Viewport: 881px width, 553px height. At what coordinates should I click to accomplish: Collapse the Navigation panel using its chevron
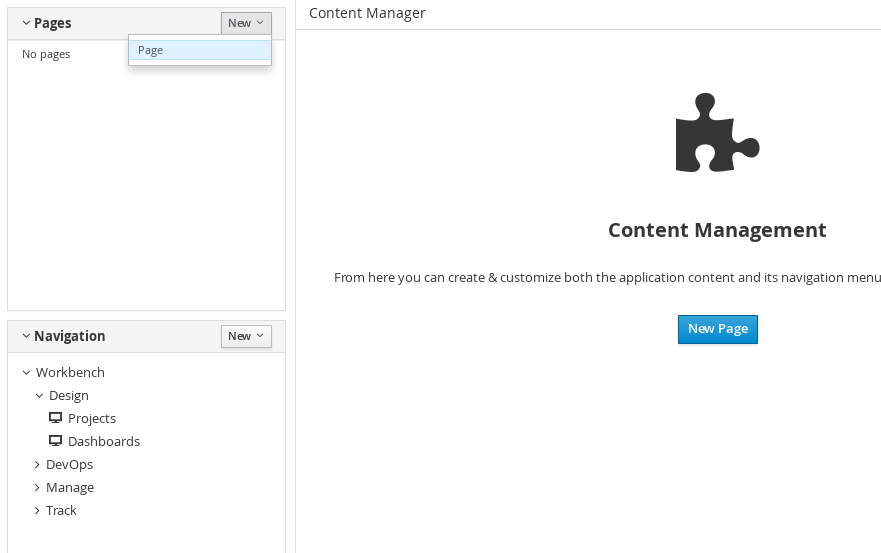(26, 336)
